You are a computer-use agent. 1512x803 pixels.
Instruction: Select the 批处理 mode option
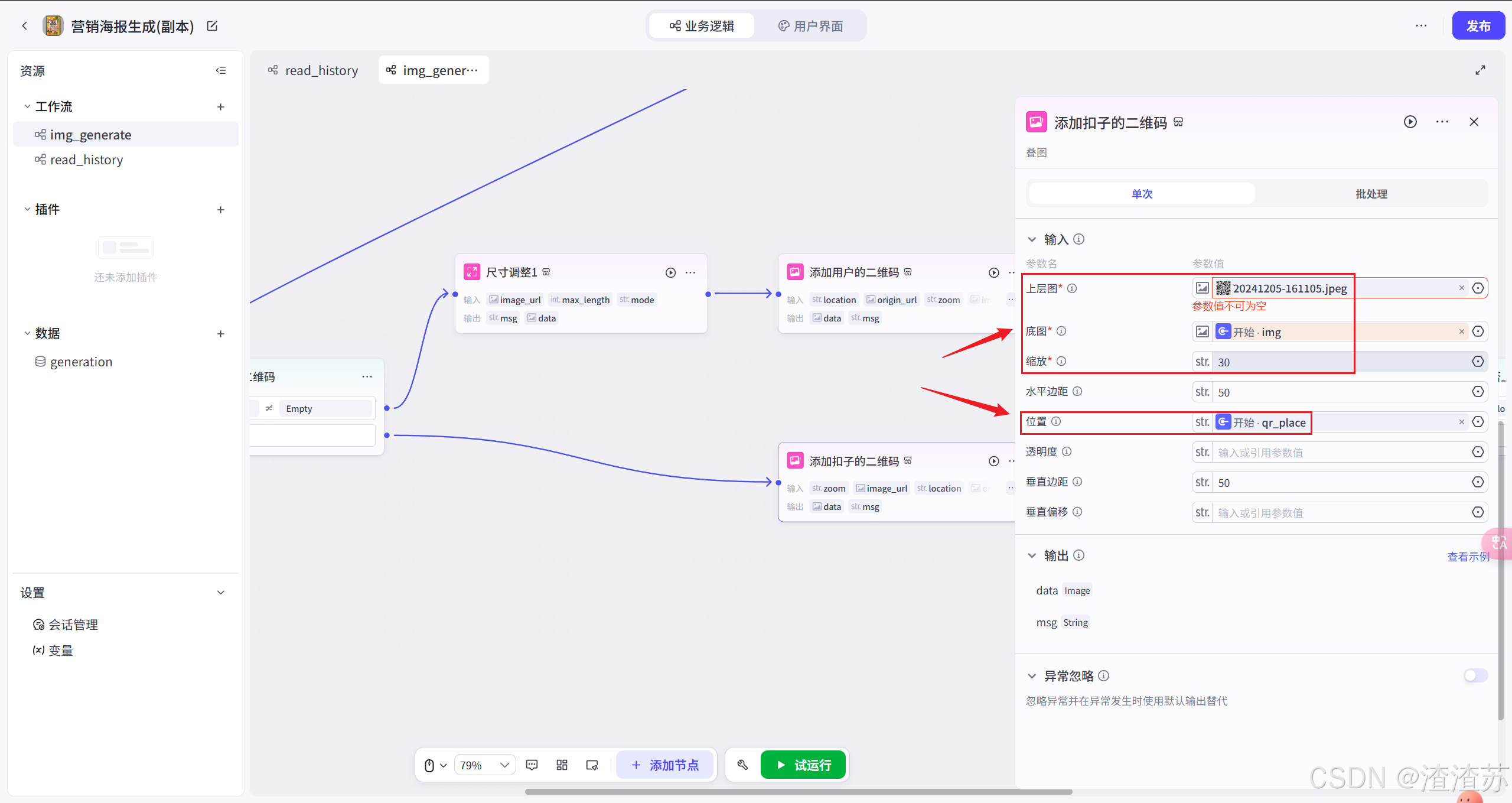[x=1371, y=194]
